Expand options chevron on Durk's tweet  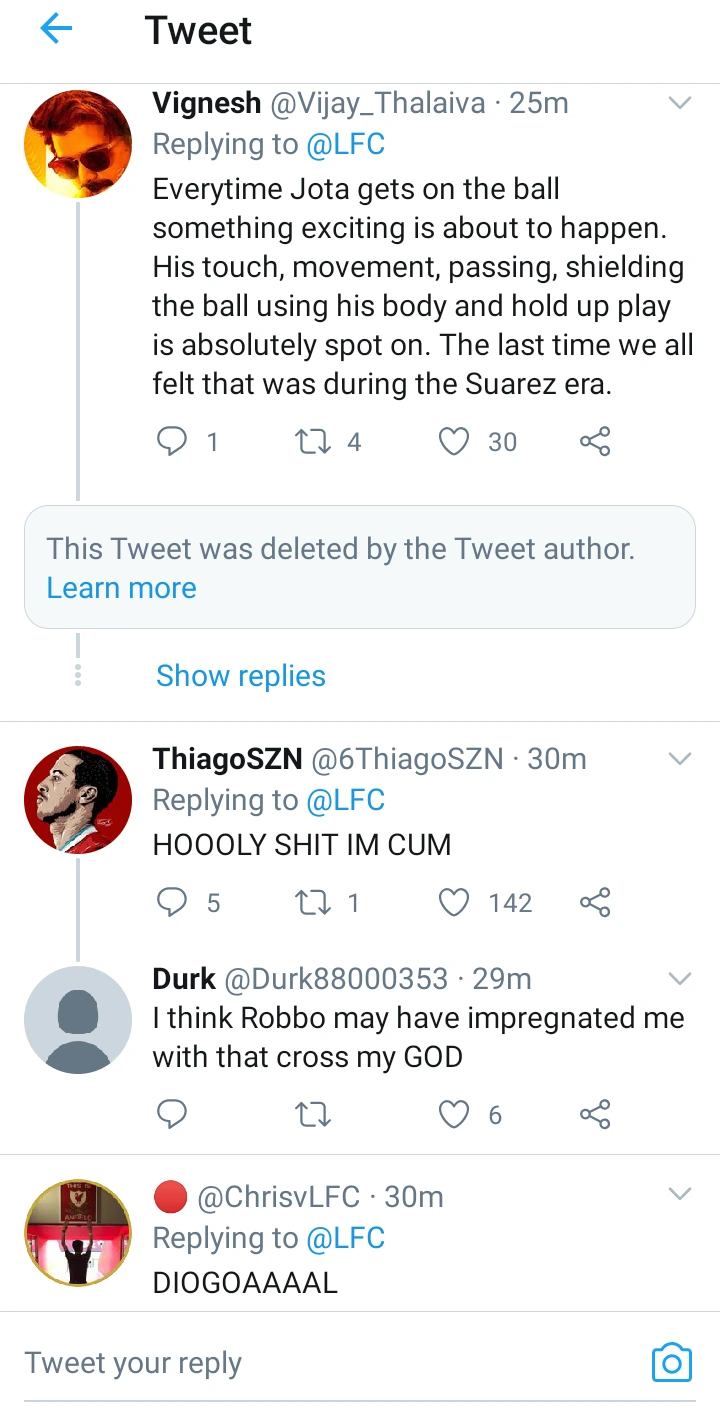(680, 978)
